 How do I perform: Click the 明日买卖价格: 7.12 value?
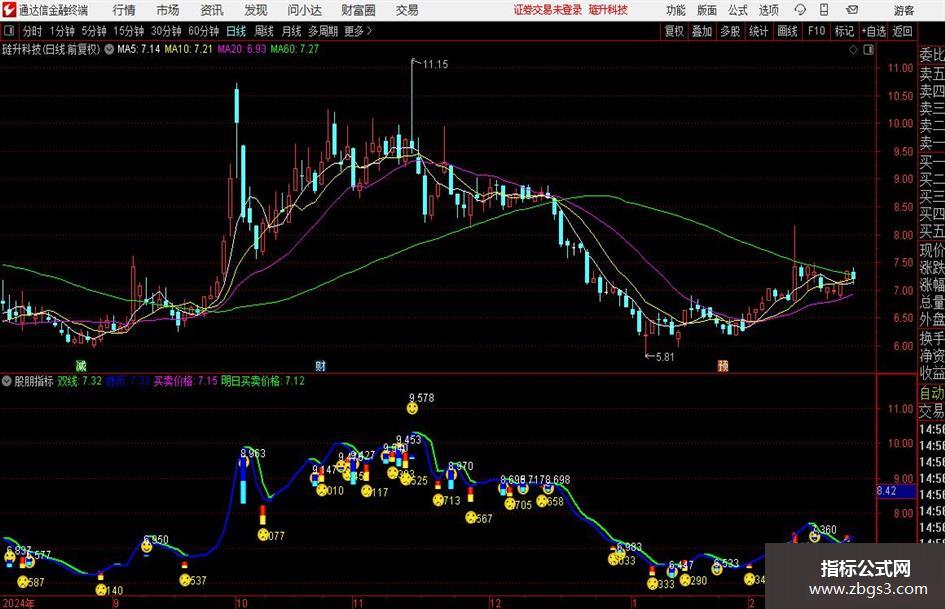(263, 381)
